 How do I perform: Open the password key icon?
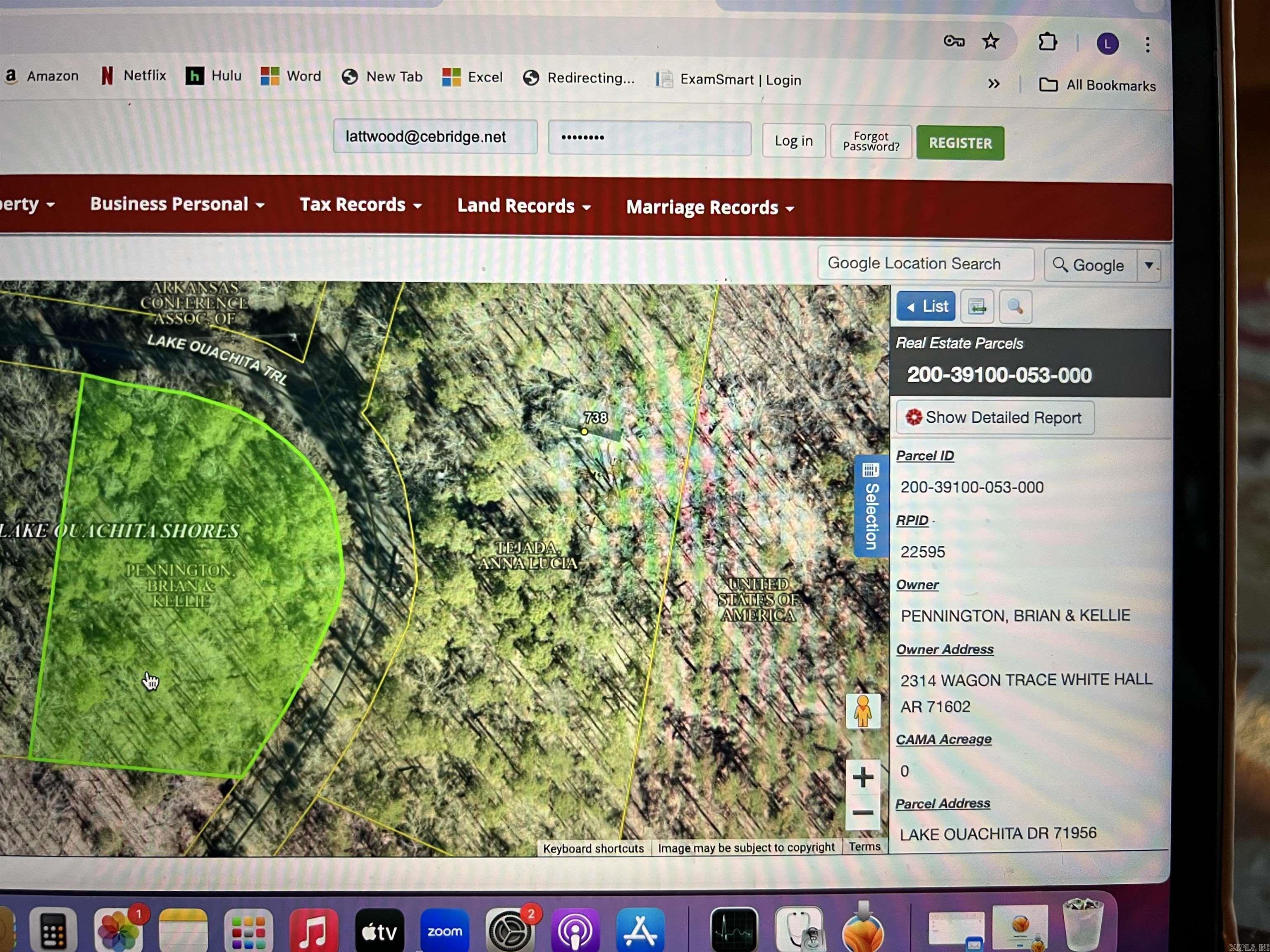[x=954, y=41]
